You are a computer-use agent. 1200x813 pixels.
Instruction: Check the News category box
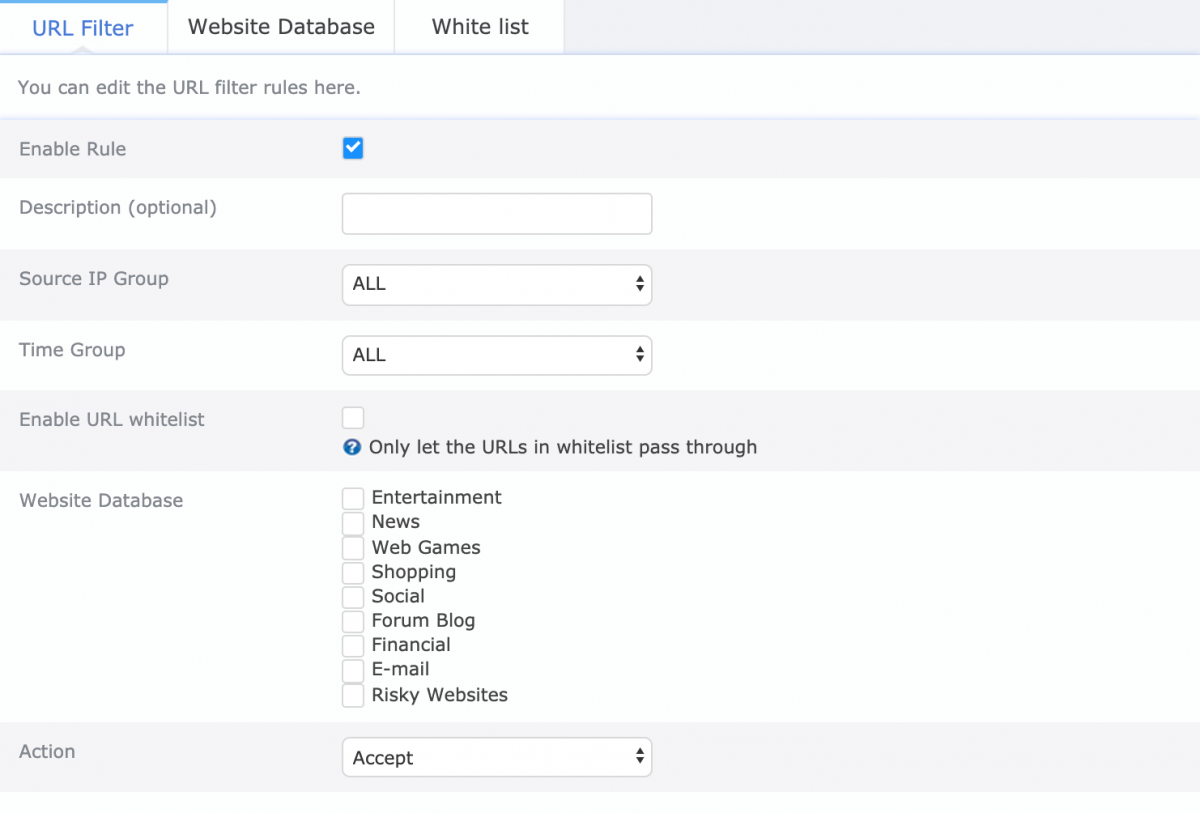point(353,523)
